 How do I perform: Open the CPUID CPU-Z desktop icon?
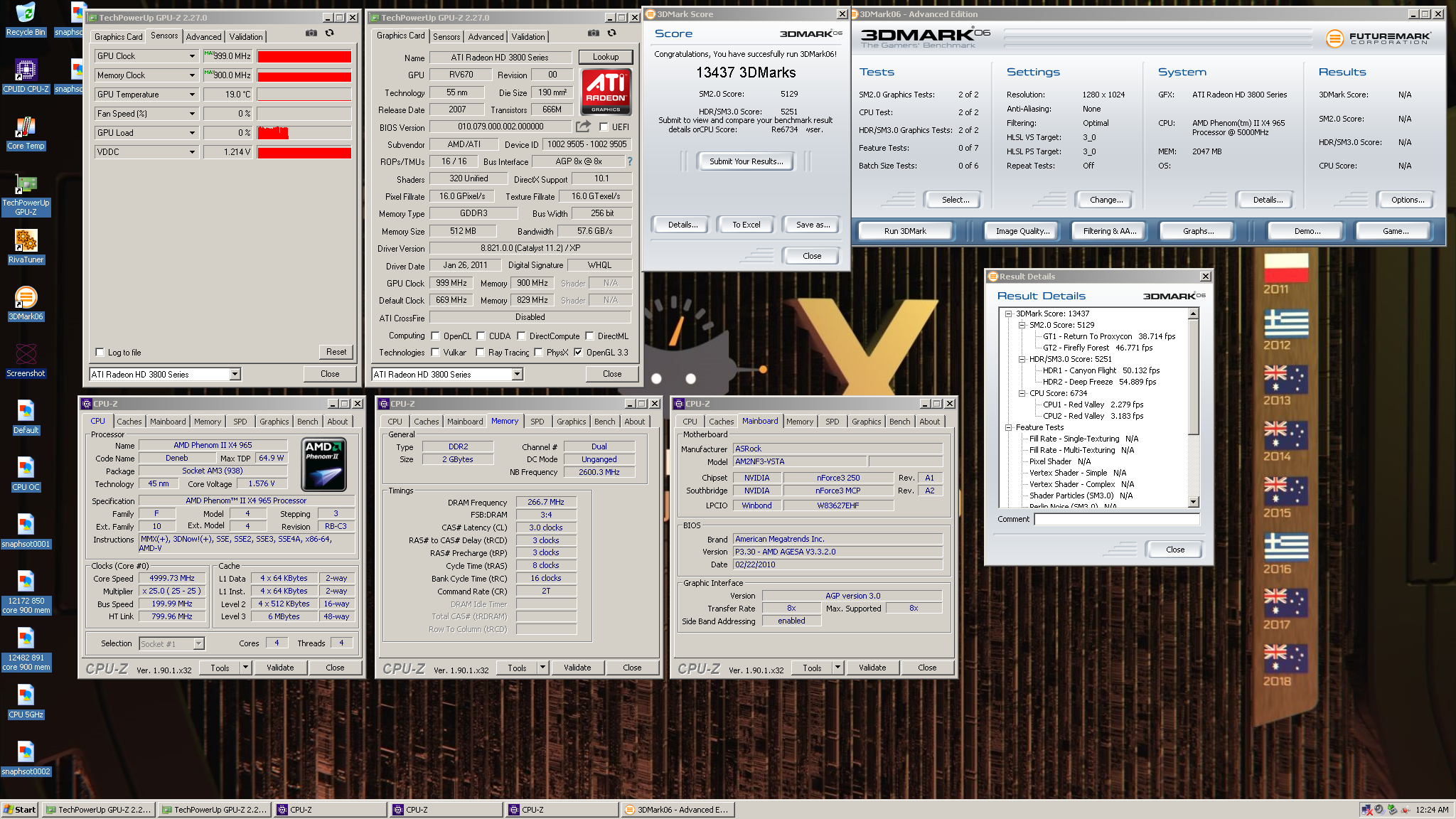(26, 76)
